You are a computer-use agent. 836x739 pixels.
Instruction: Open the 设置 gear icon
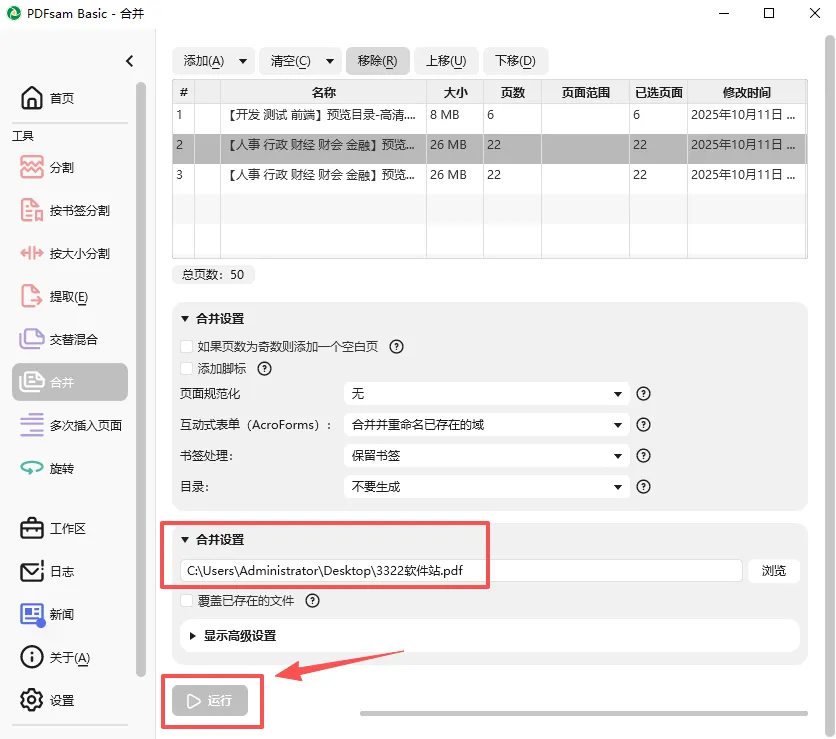[31, 700]
